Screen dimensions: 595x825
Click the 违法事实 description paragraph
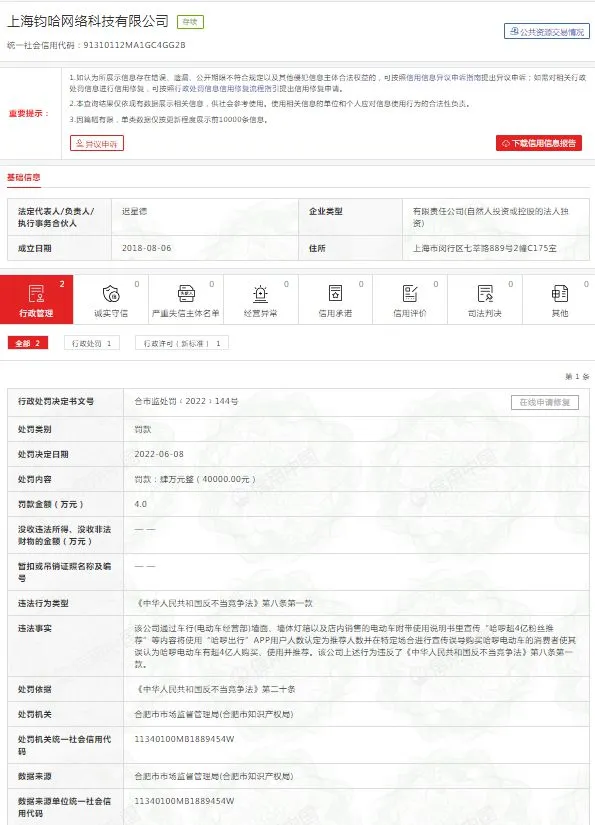pos(355,646)
